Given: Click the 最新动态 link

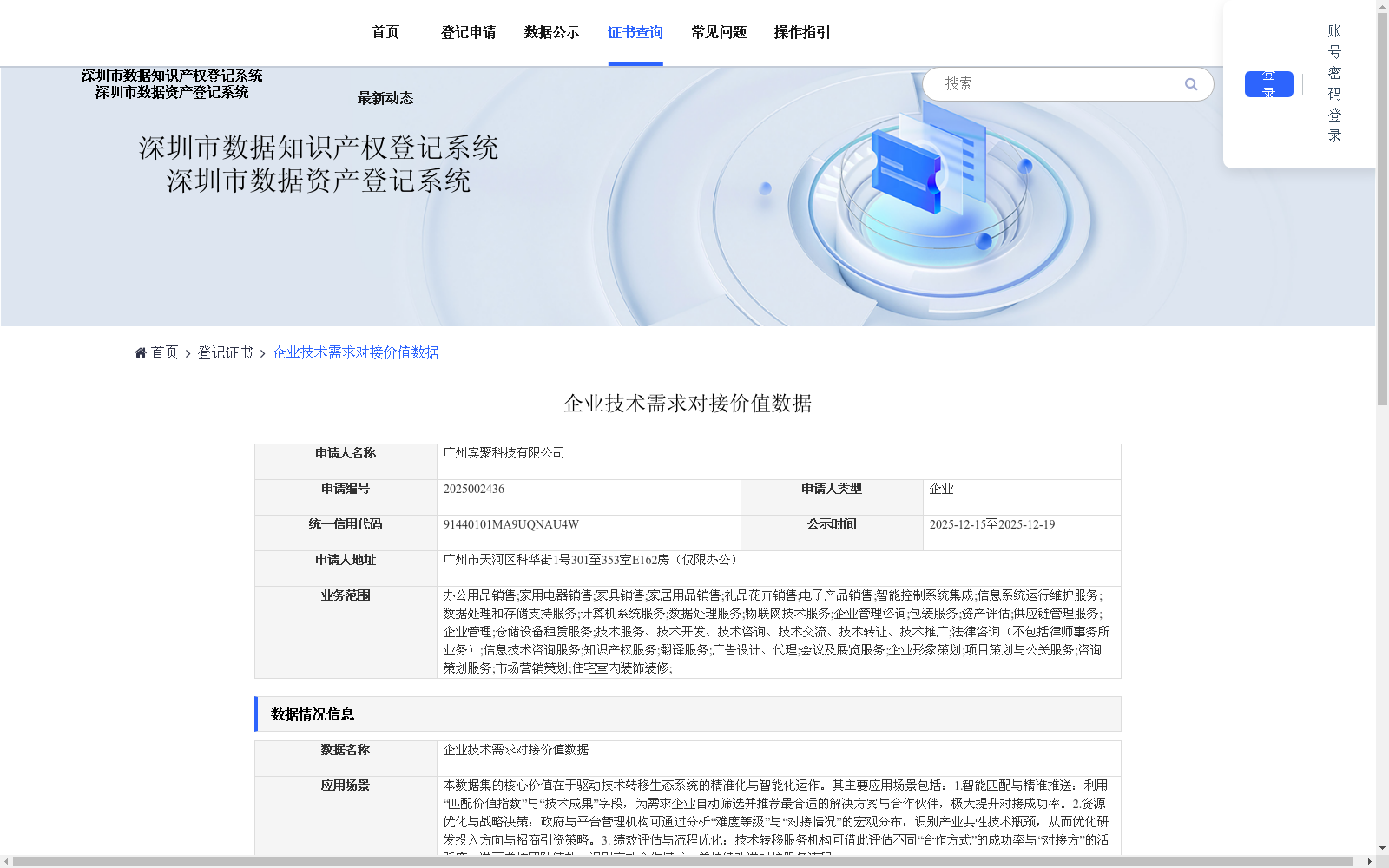Looking at the screenshot, I should click(385, 98).
